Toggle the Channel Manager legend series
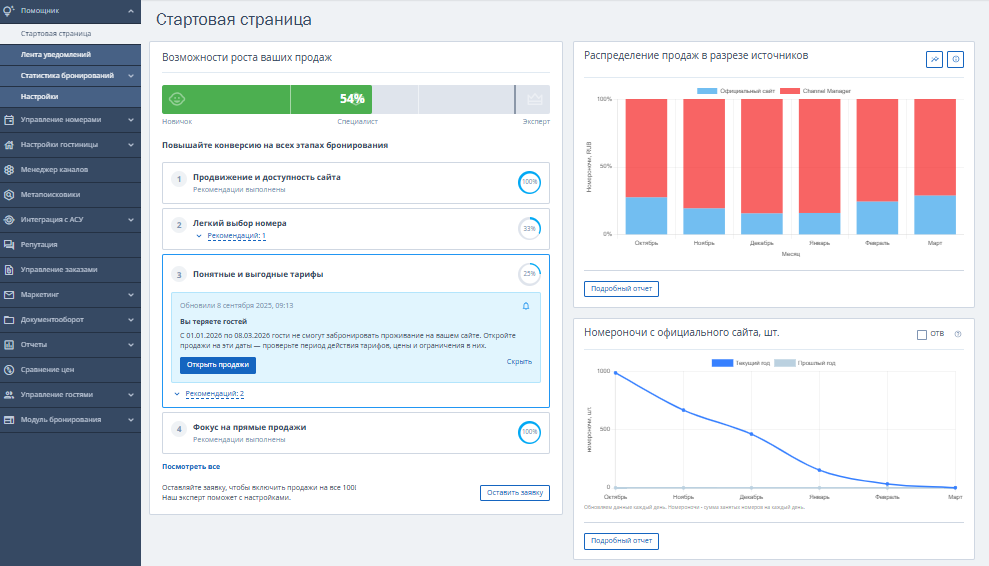989x566 pixels. (x=815, y=91)
